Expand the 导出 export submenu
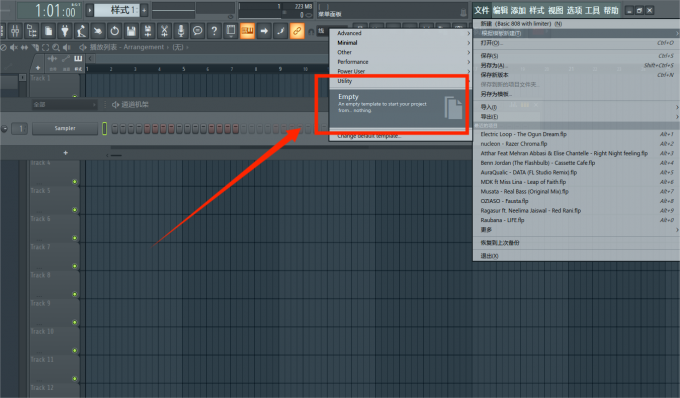This screenshot has width=680, height=398. (576, 117)
